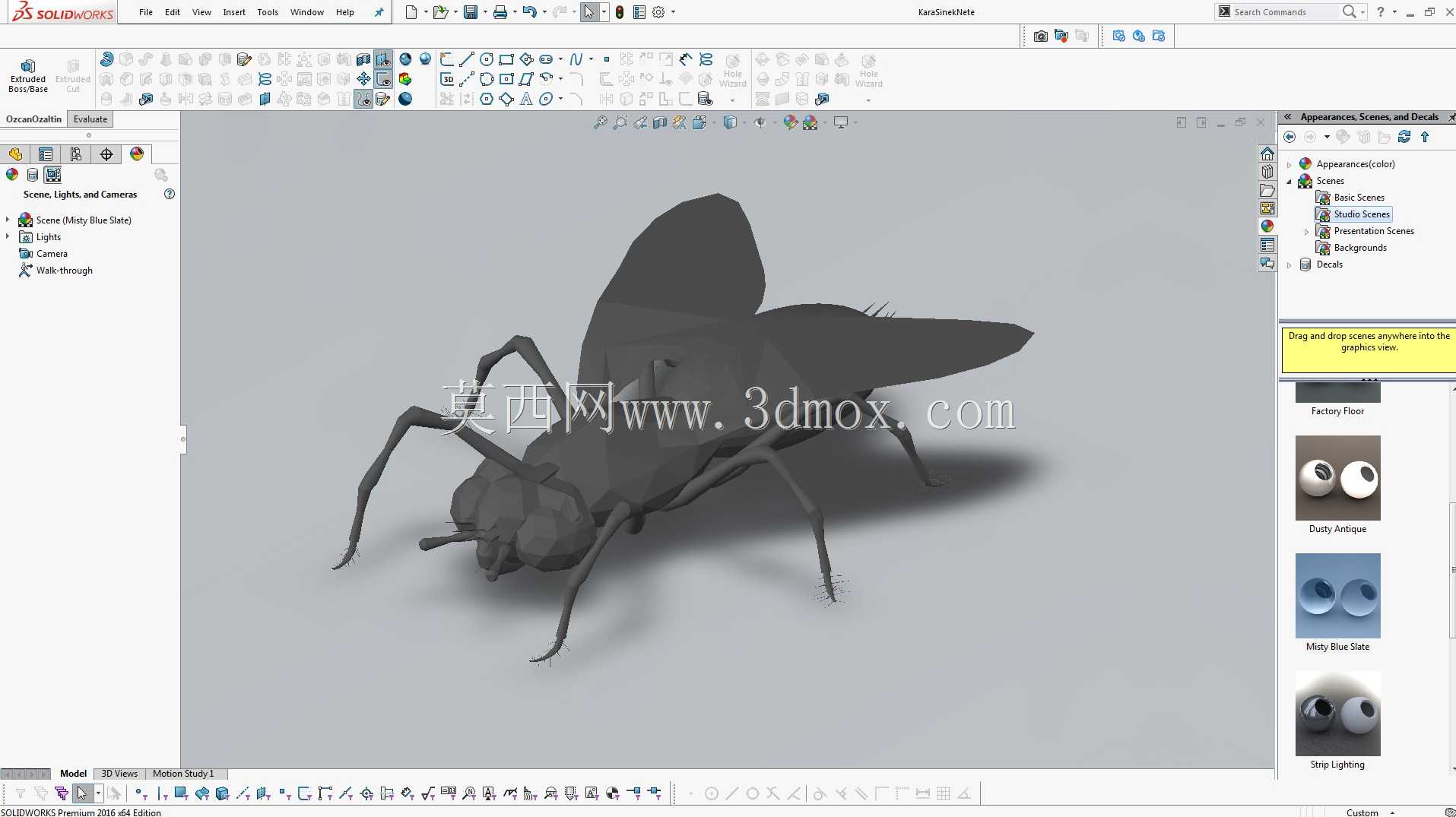Select the Circle sketch tool
The image size is (1456, 817).
(487, 59)
